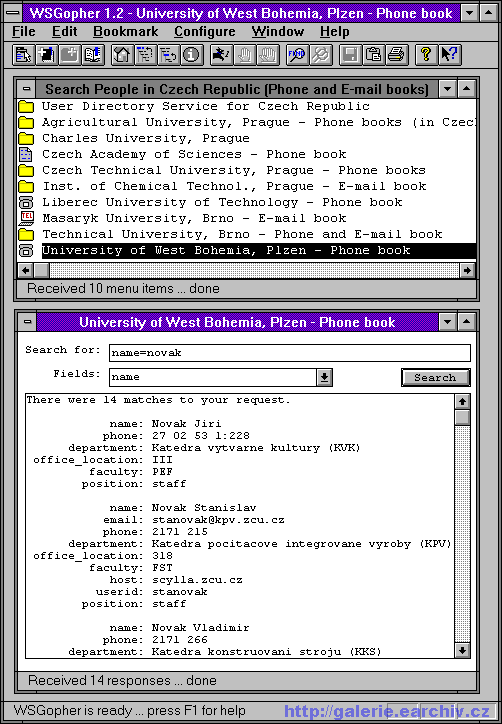Click the second toolbar icon with black page

pyautogui.click(x=46, y=55)
